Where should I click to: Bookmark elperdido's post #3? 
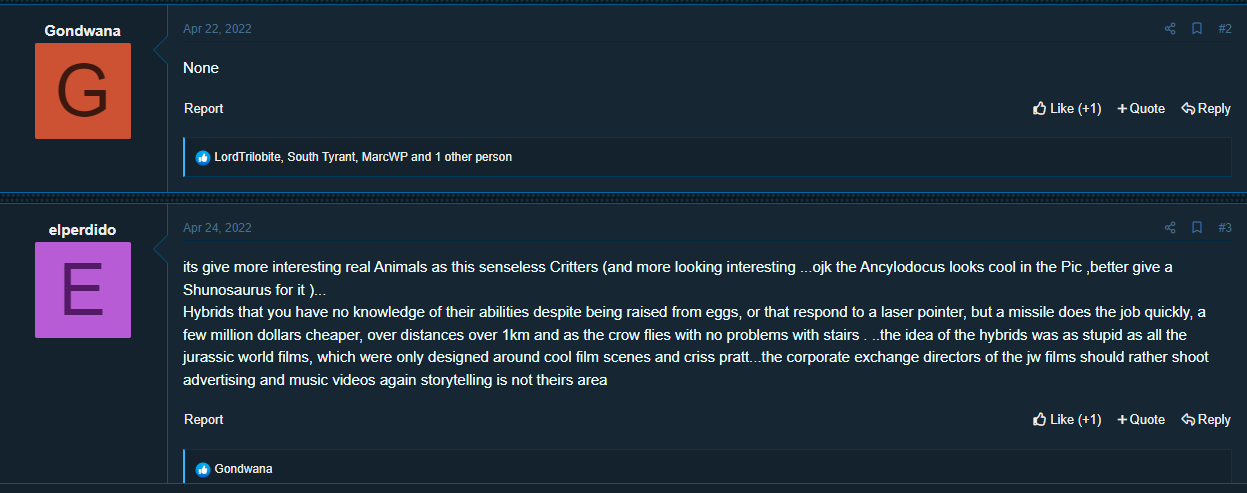(1196, 228)
